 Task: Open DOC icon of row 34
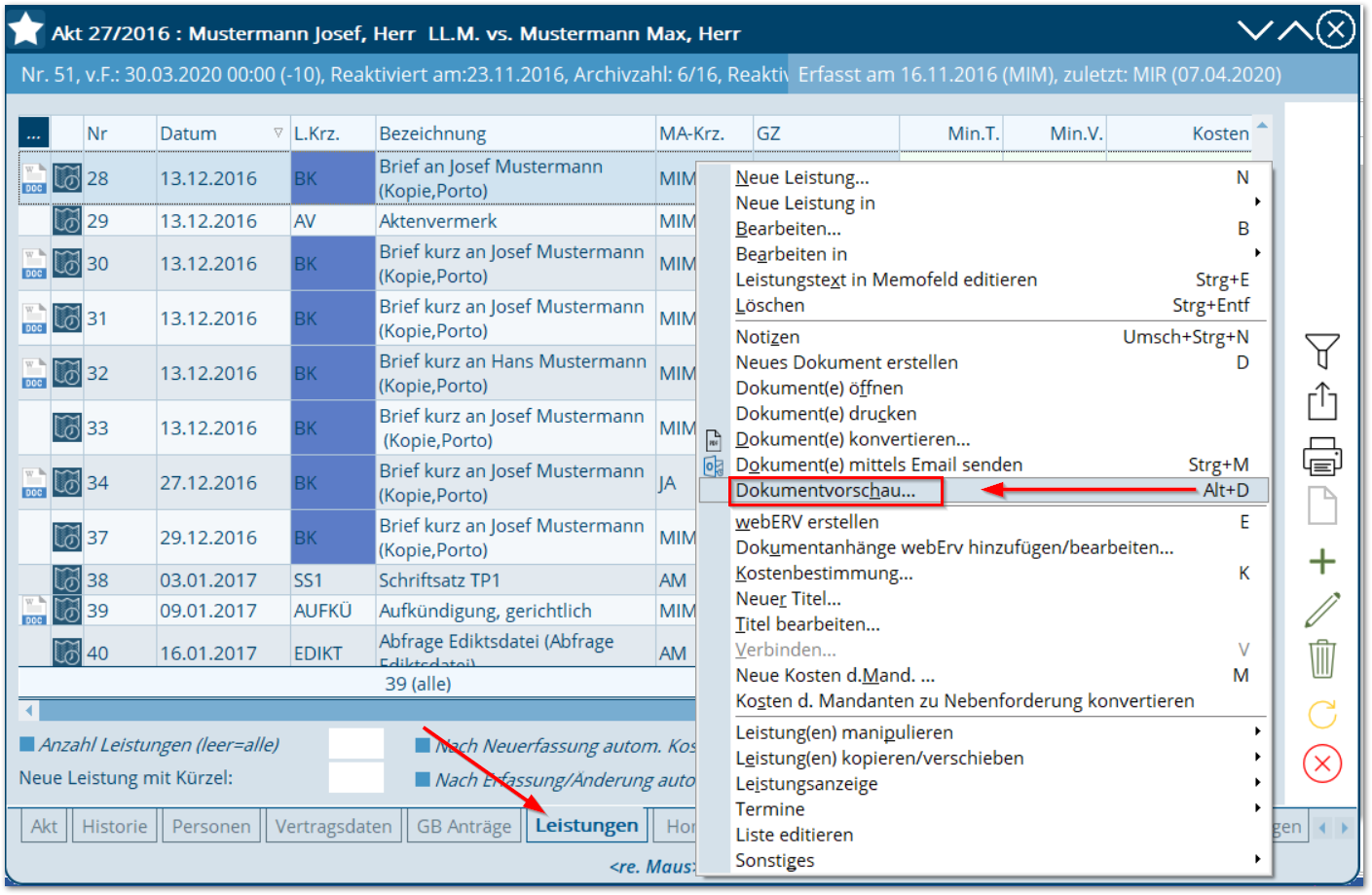34,482
